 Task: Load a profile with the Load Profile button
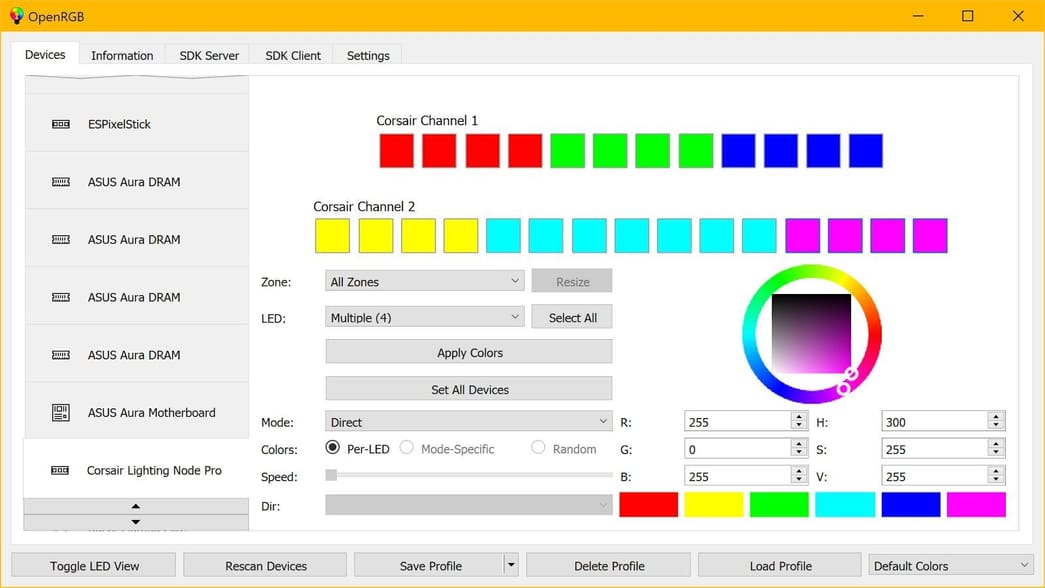tap(779, 564)
